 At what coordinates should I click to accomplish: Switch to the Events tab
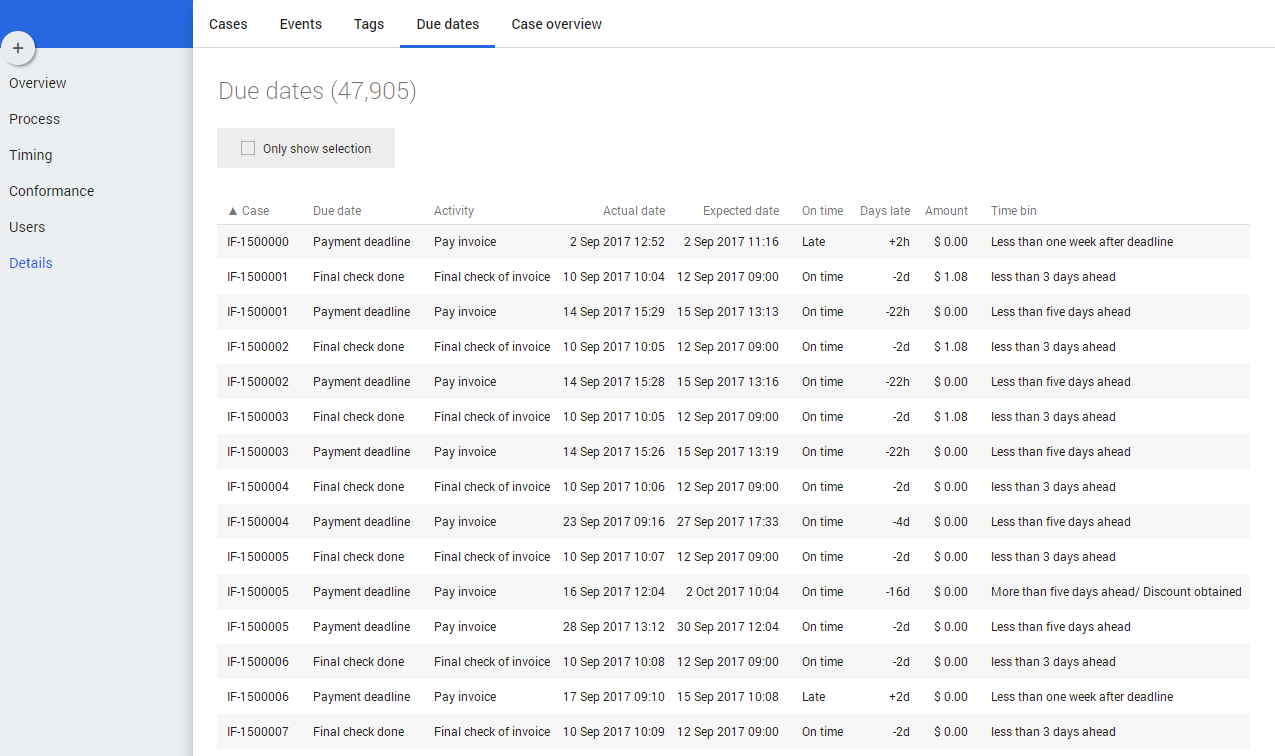(300, 24)
